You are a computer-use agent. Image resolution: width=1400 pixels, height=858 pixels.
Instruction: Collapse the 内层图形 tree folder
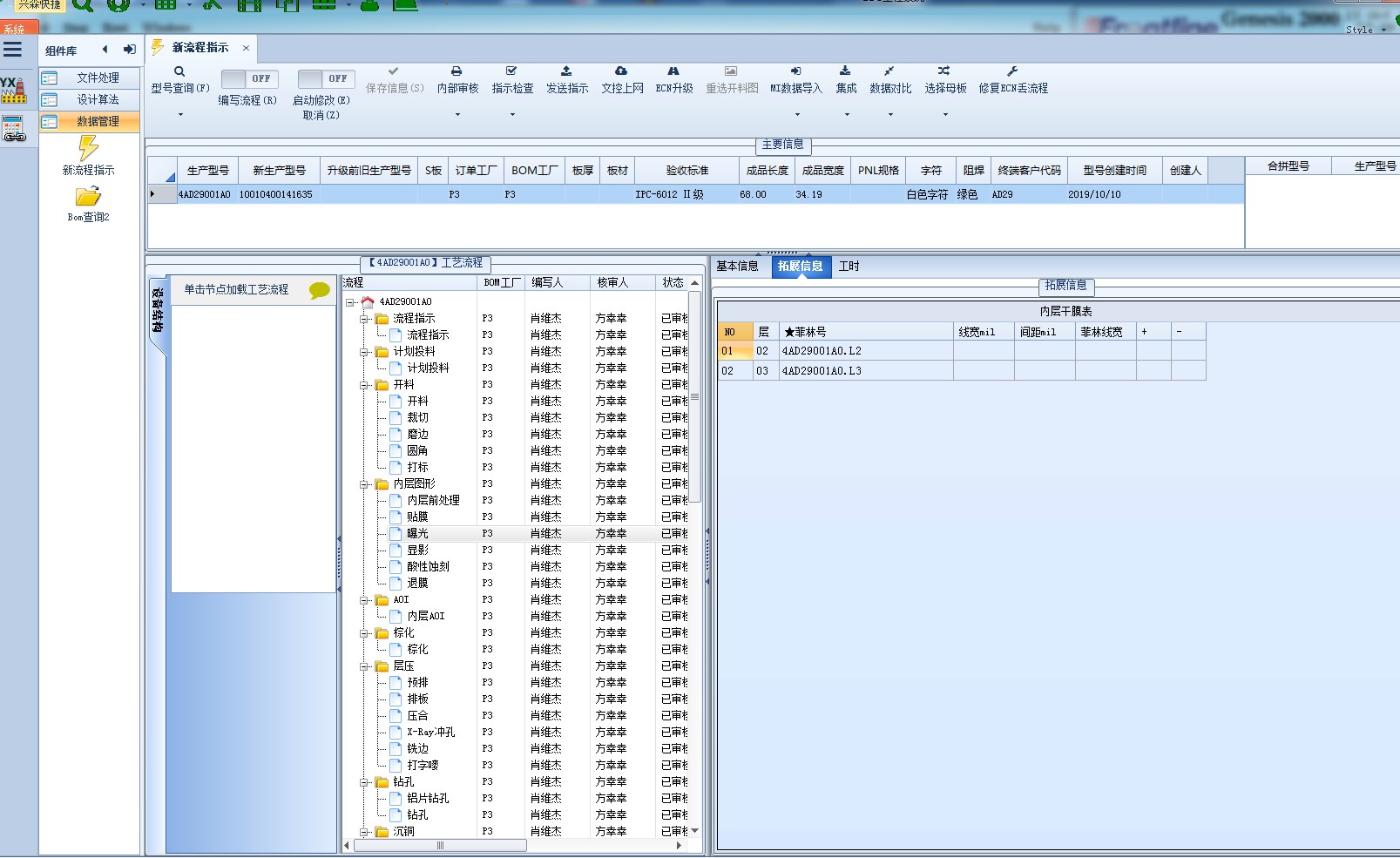point(364,484)
